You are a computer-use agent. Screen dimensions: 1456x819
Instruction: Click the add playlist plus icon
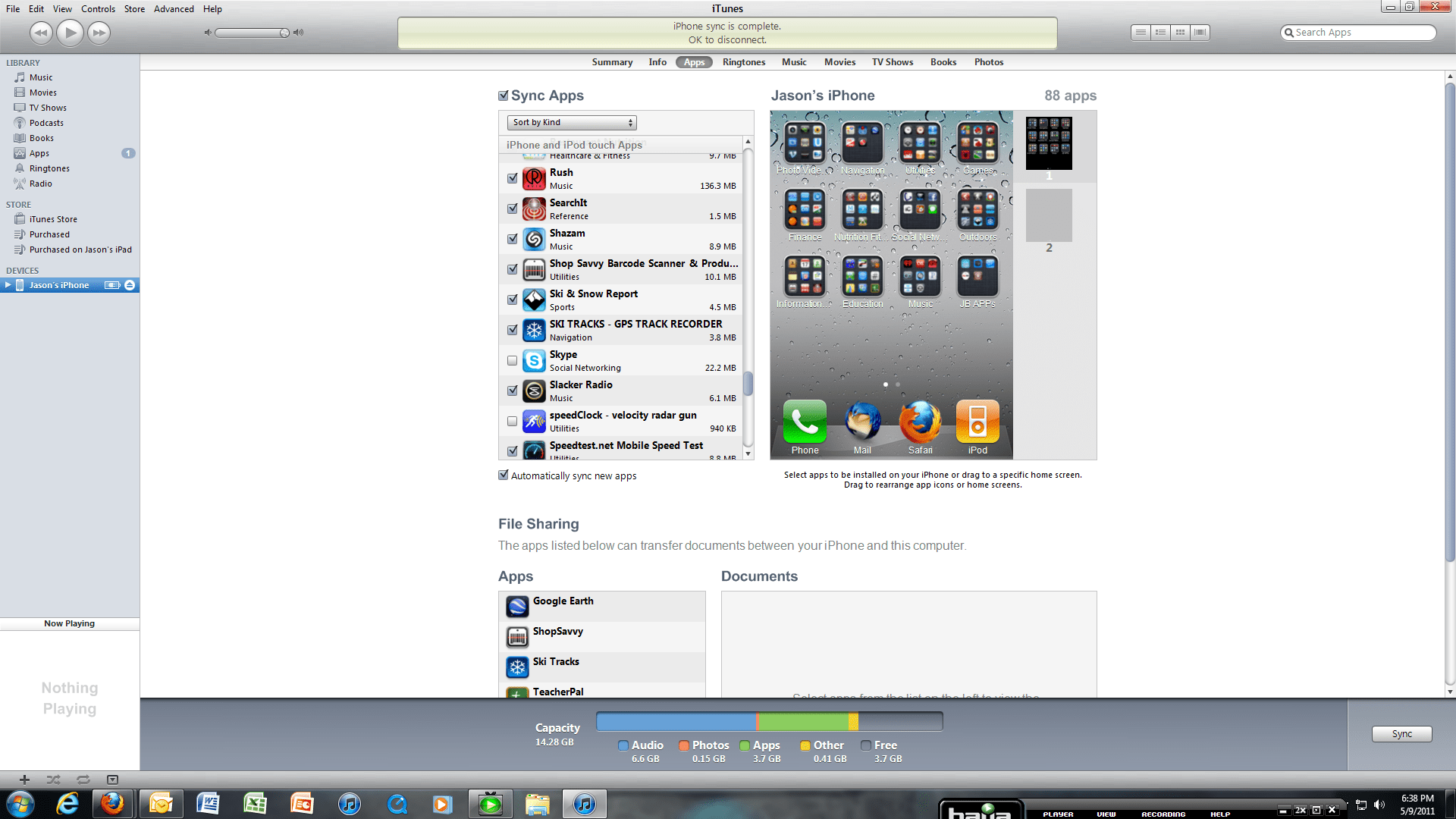(24, 780)
